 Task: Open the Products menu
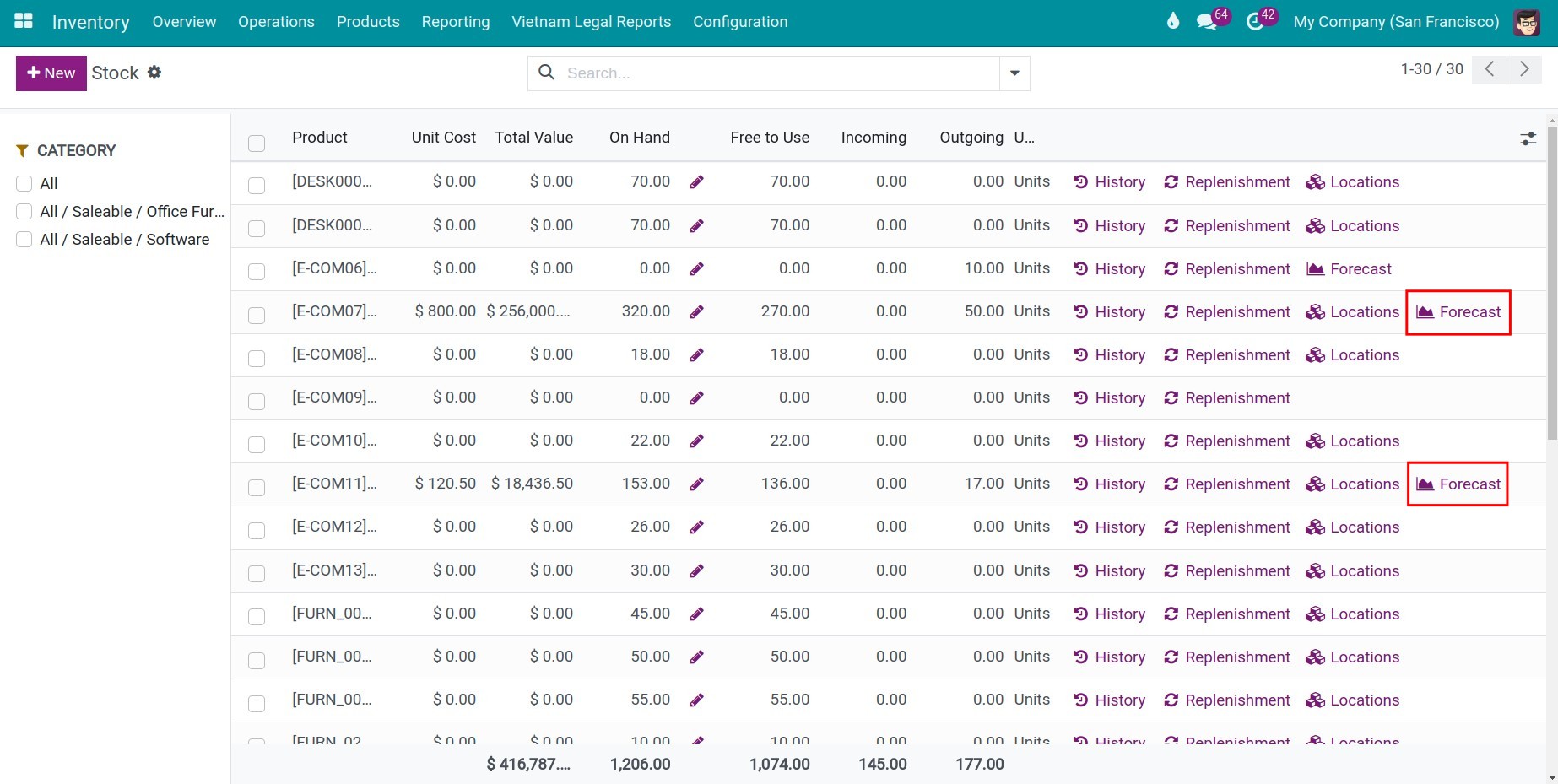click(368, 22)
